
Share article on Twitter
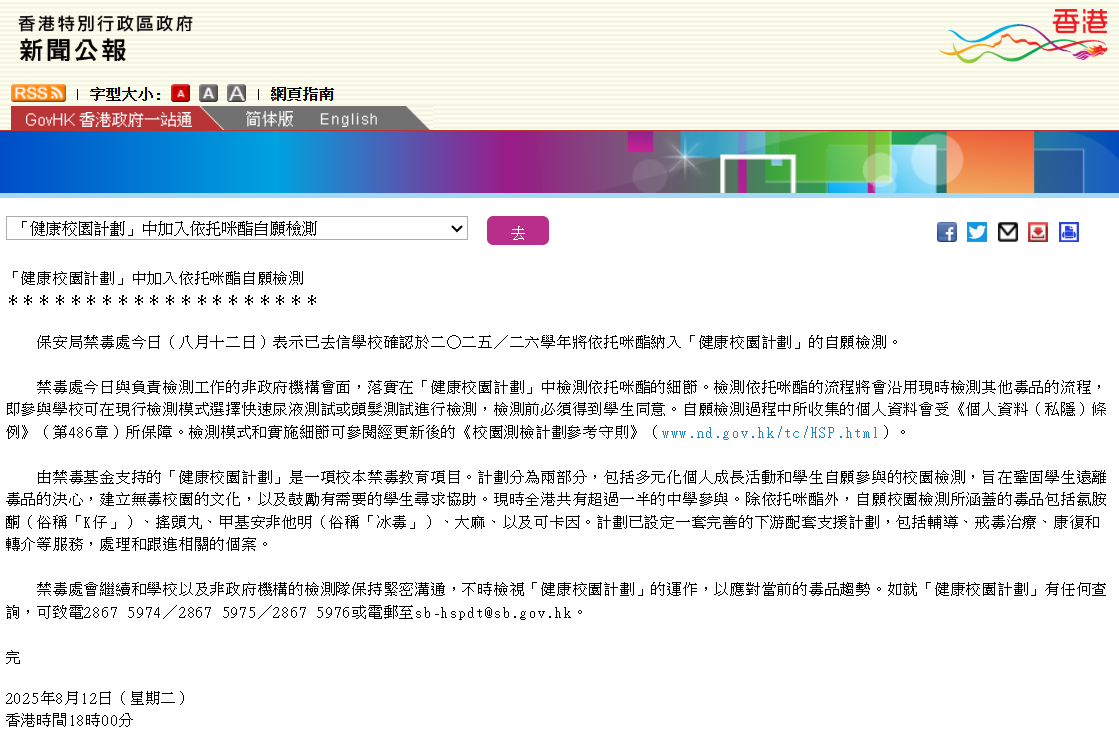tap(977, 232)
